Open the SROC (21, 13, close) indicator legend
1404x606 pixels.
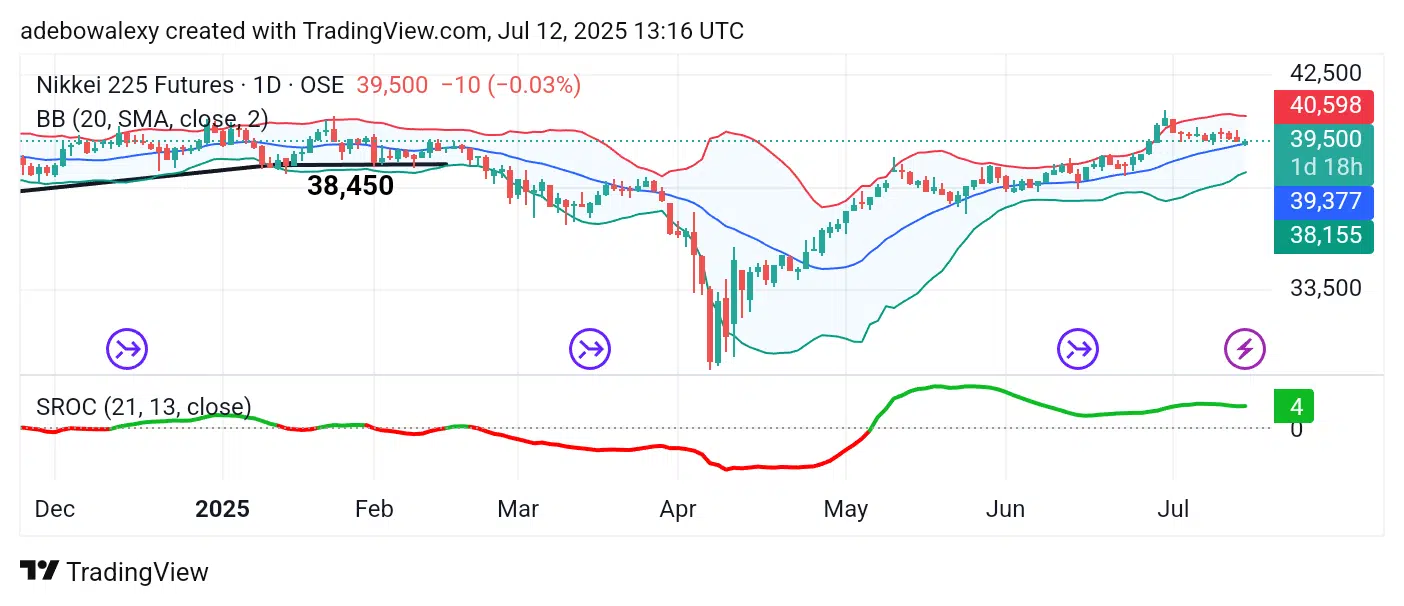click(x=144, y=407)
